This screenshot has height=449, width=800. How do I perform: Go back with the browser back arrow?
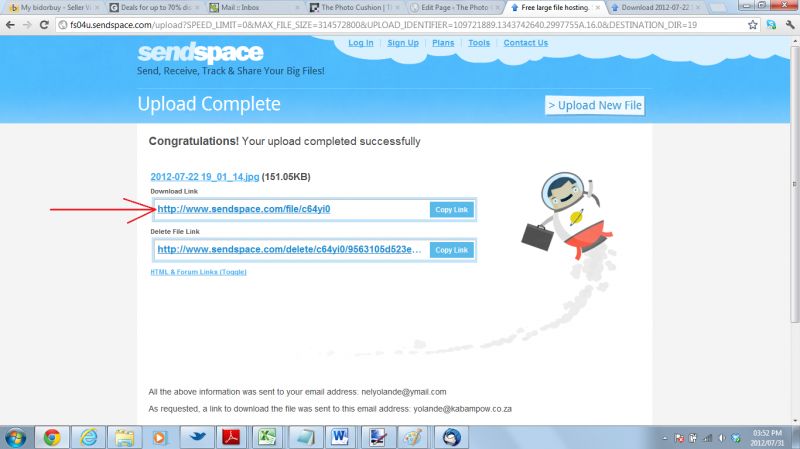(10, 24)
